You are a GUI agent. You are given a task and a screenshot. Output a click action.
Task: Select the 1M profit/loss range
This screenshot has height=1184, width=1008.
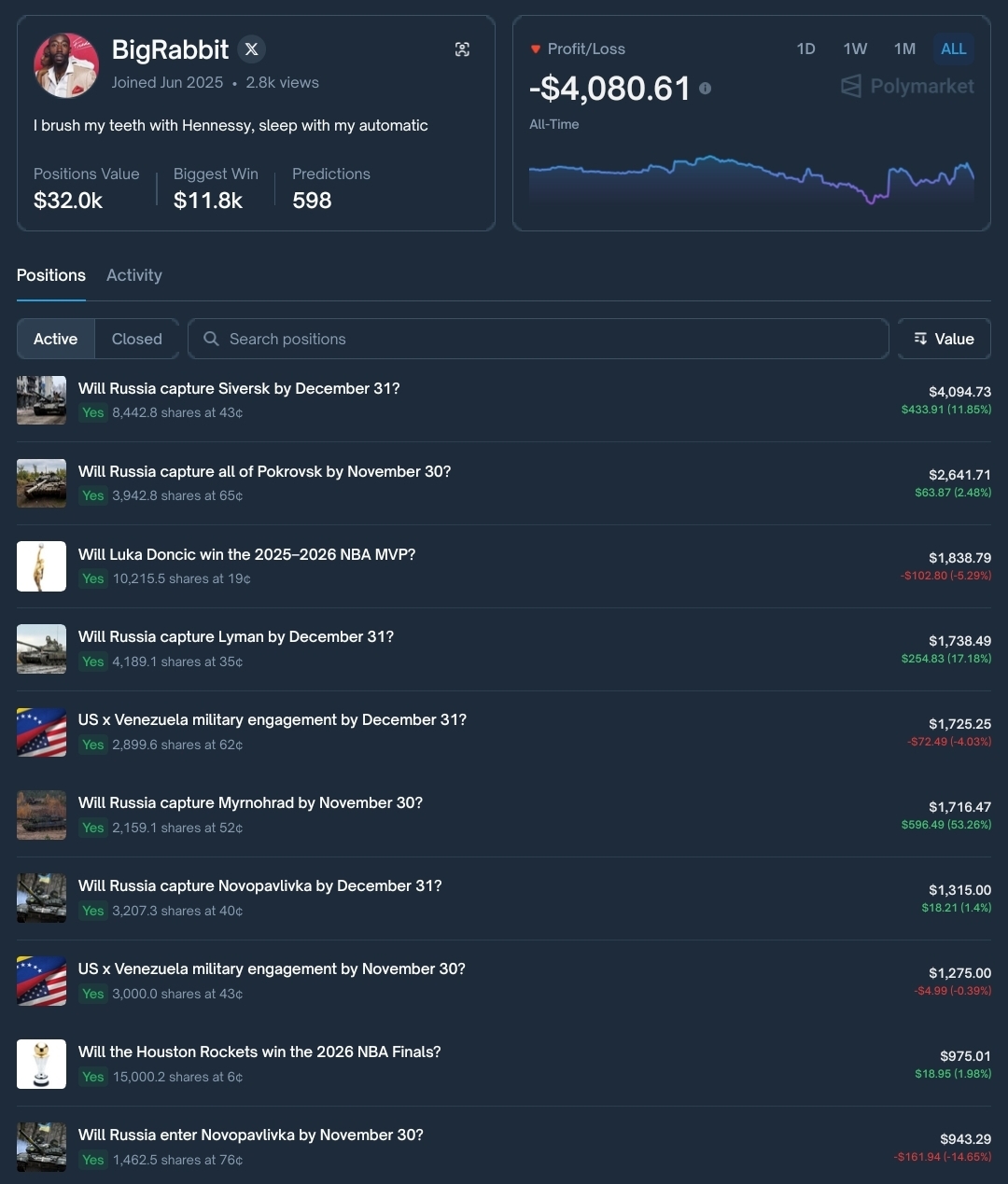904,49
